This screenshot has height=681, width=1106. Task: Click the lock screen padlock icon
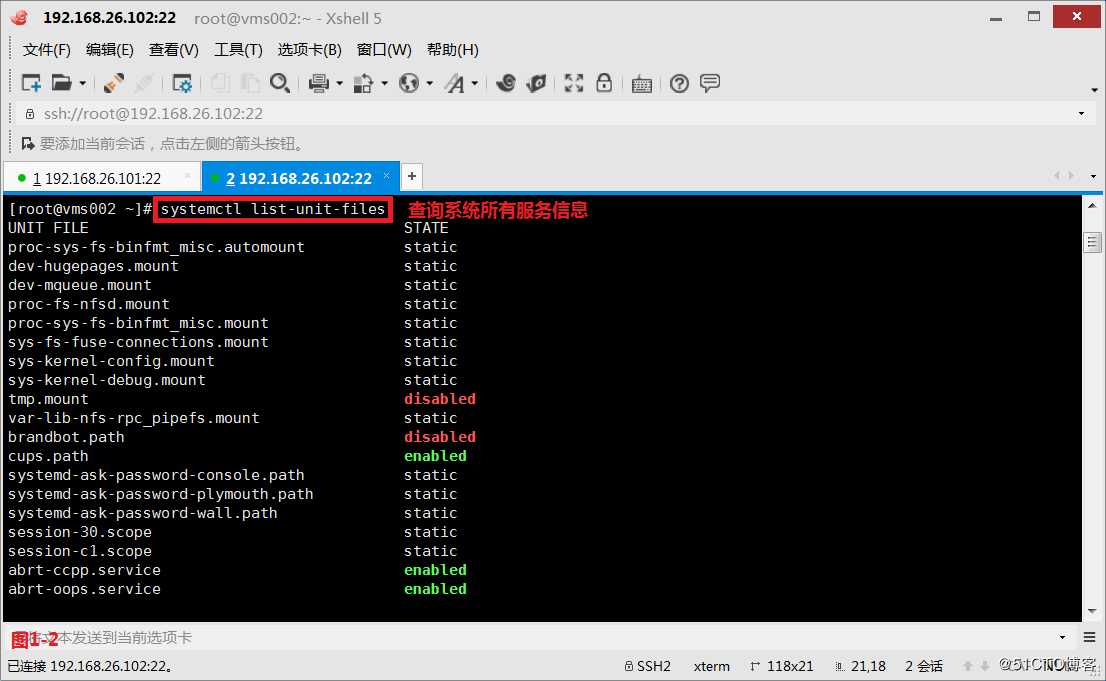click(604, 83)
